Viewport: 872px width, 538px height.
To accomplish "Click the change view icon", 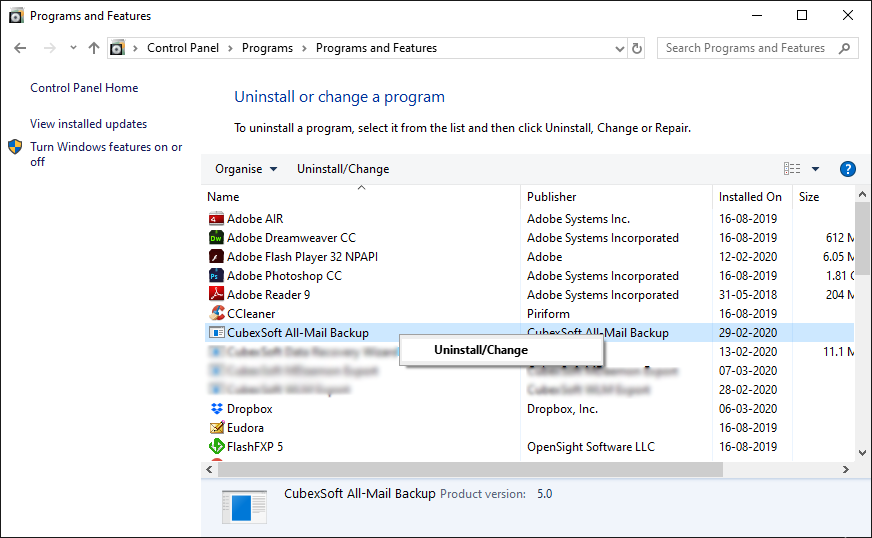I will (792, 169).
